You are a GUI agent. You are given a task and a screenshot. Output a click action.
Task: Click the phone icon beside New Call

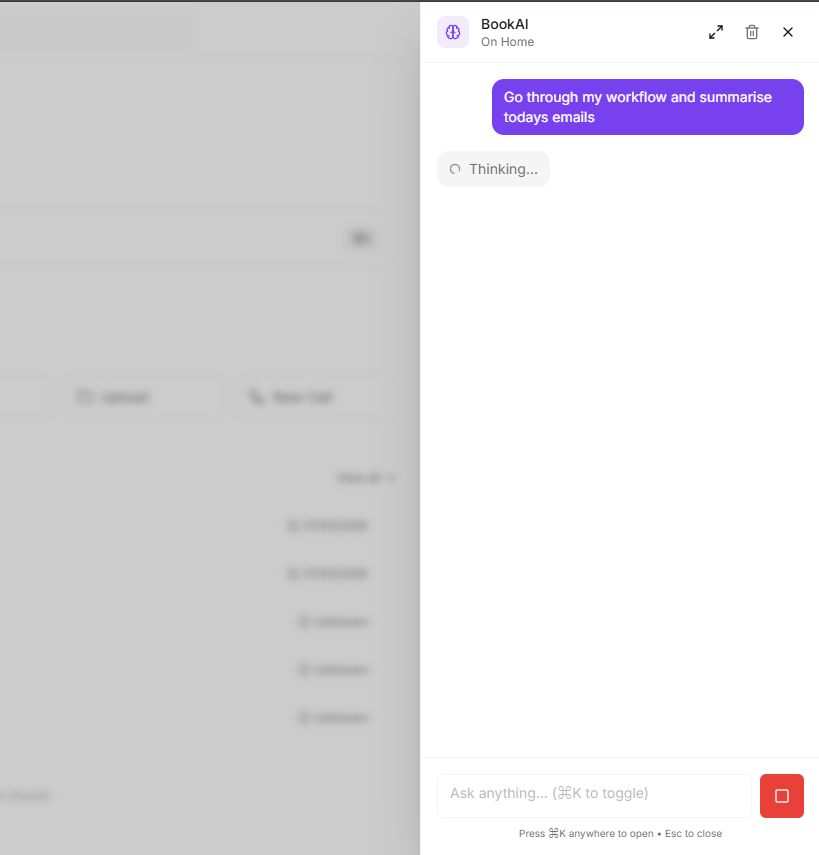[x=256, y=397]
